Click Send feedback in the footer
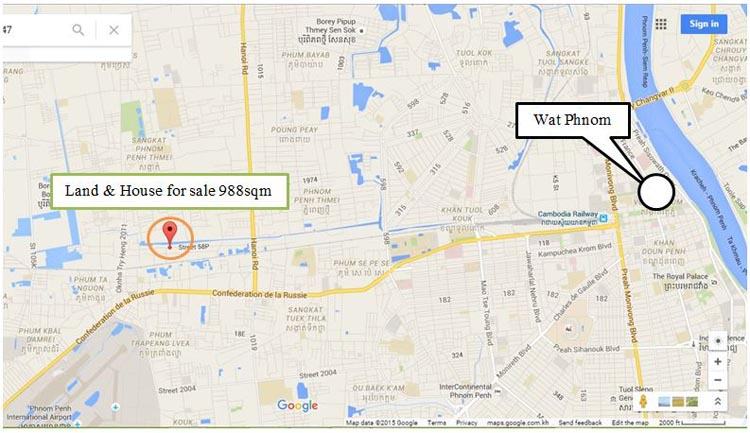The height and width of the screenshot is (433, 750). pos(580,423)
